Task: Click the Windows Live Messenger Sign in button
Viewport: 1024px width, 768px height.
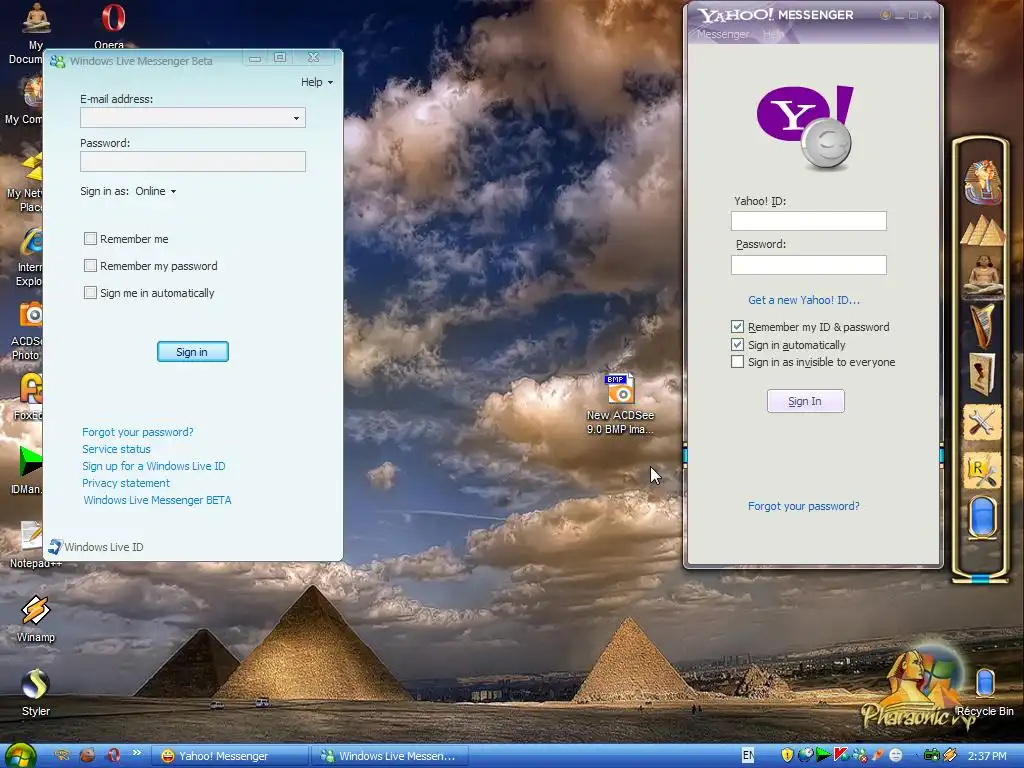Action: point(193,351)
